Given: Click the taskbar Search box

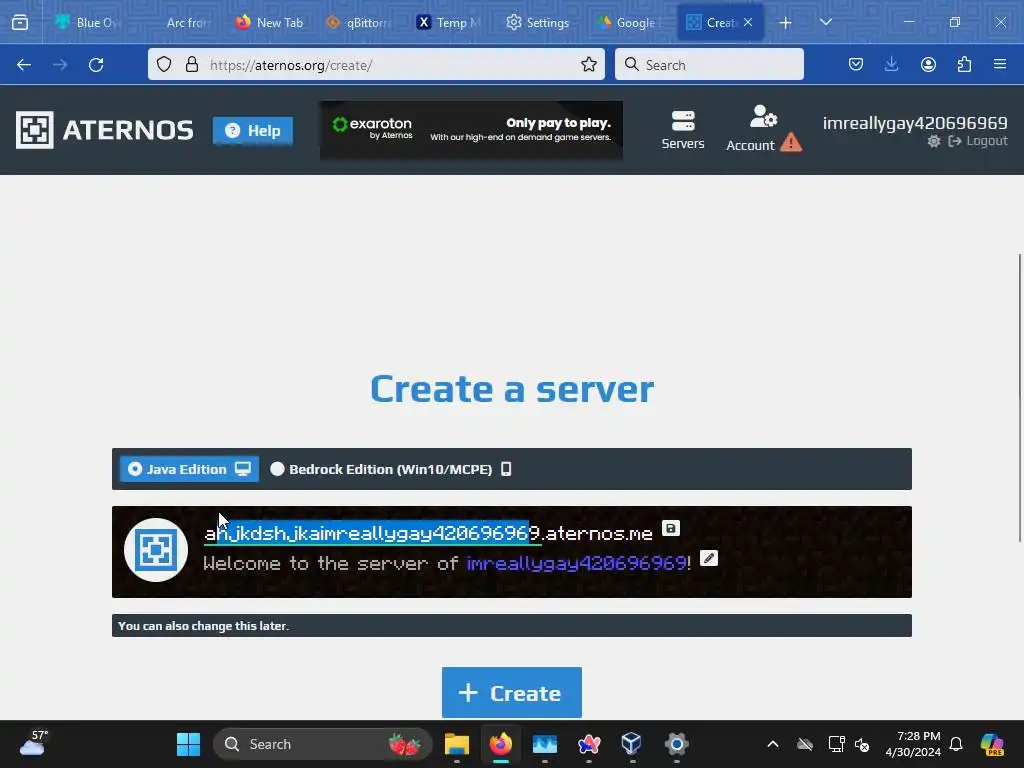Looking at the screenshot, I should pyautogui.click(x=323, y=744).
